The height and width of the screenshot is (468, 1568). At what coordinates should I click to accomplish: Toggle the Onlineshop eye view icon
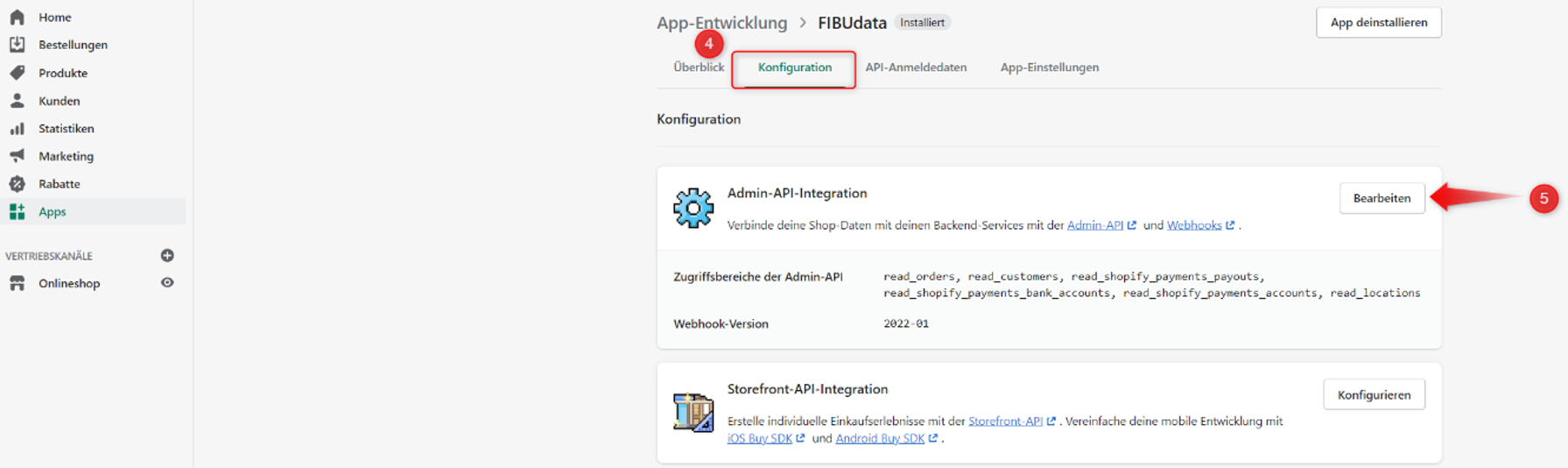pos(167,283)
